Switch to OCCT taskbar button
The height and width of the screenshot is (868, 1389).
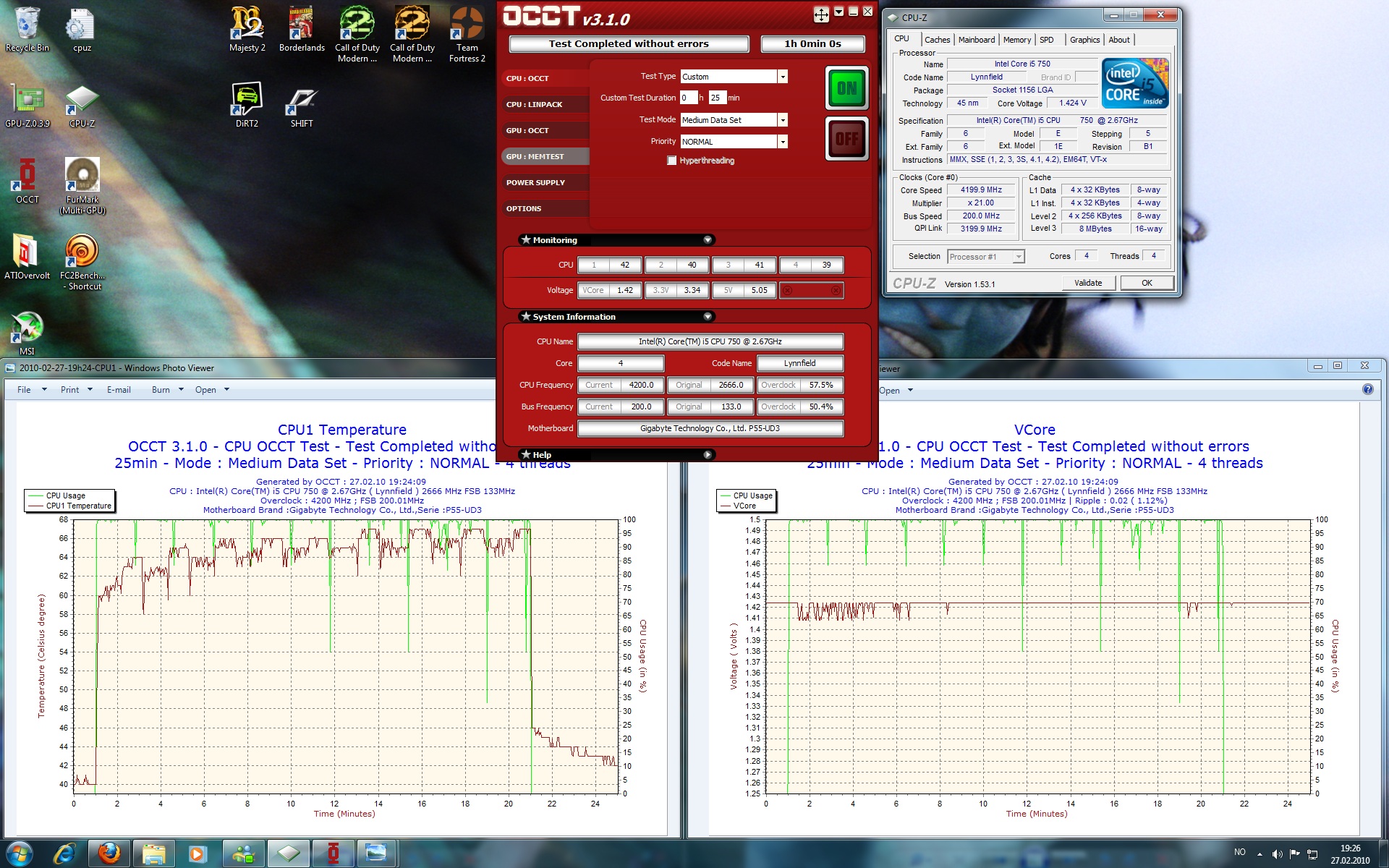click(334, 854)
